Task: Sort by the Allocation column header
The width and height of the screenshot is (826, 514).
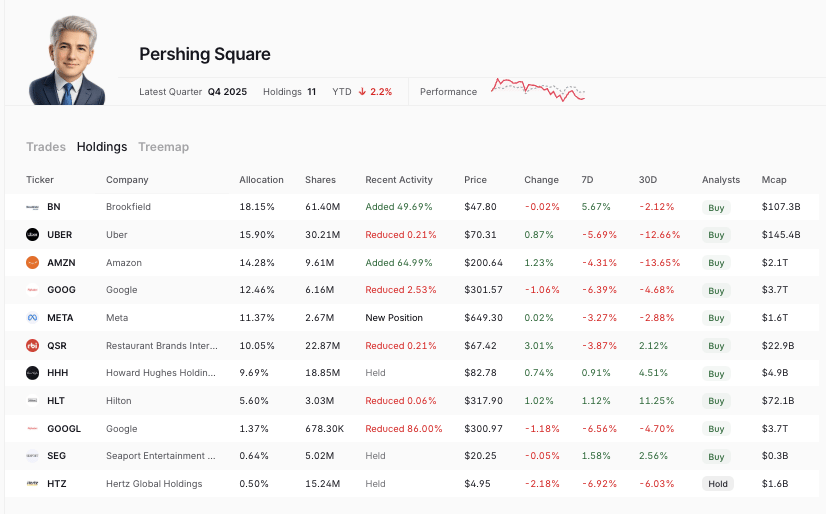Action: point(261,180)
